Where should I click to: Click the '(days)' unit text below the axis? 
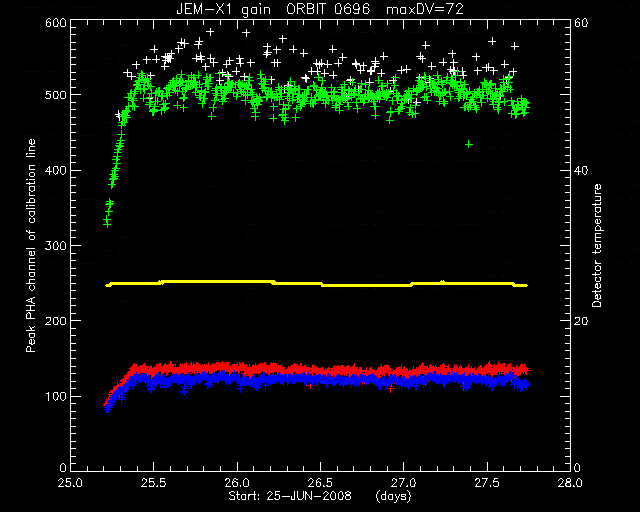(x=393, y=496)
